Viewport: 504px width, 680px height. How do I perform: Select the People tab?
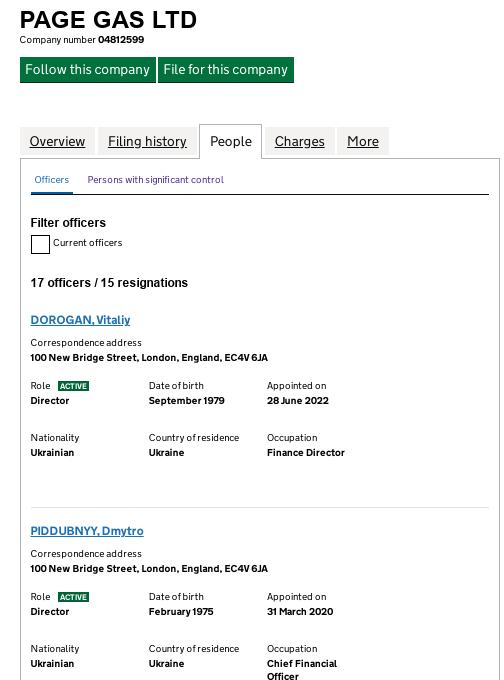(231, 141)
